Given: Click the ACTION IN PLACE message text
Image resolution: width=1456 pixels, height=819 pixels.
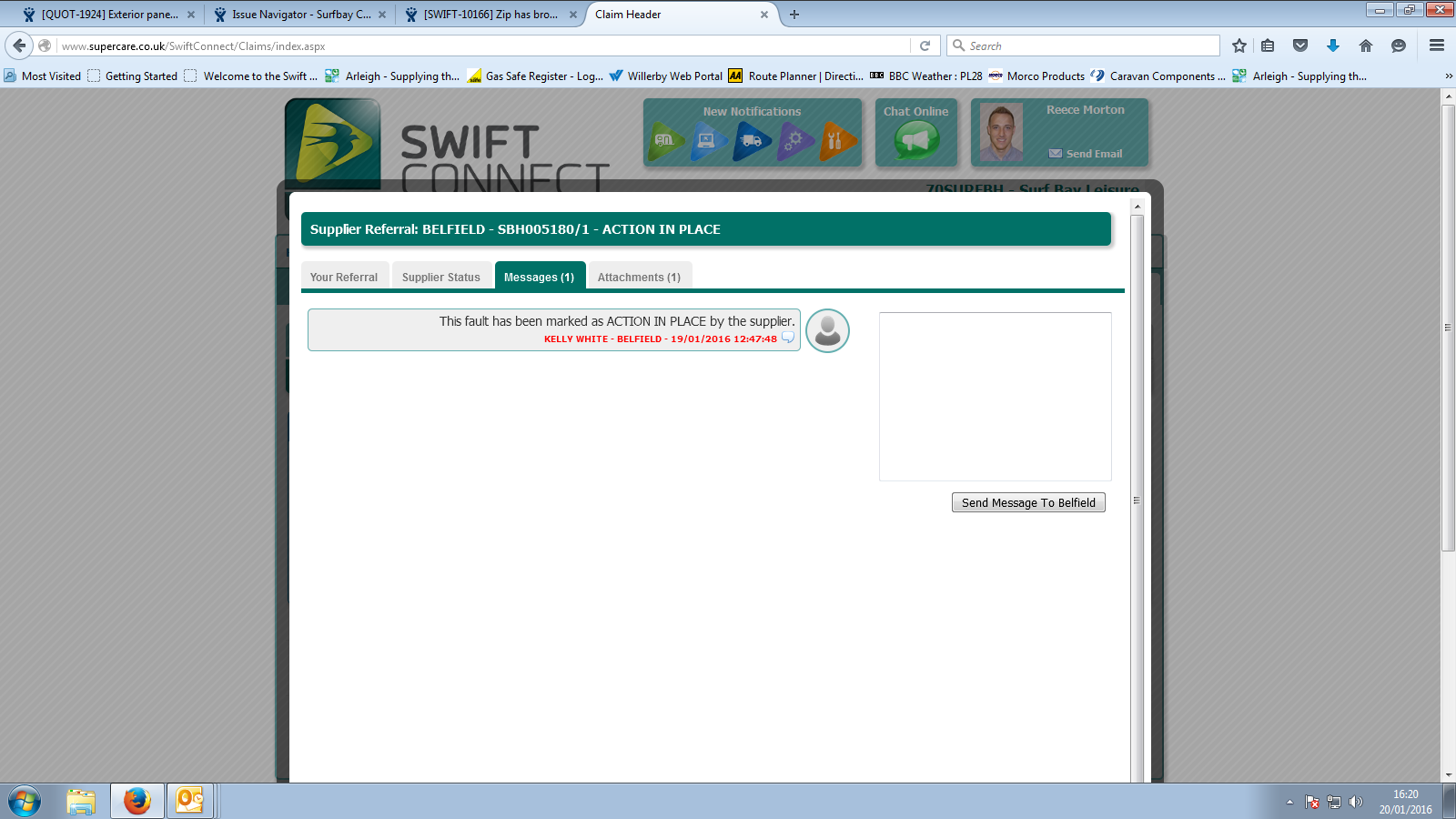Looking at the screenshot, I should (x=617, y=321).
